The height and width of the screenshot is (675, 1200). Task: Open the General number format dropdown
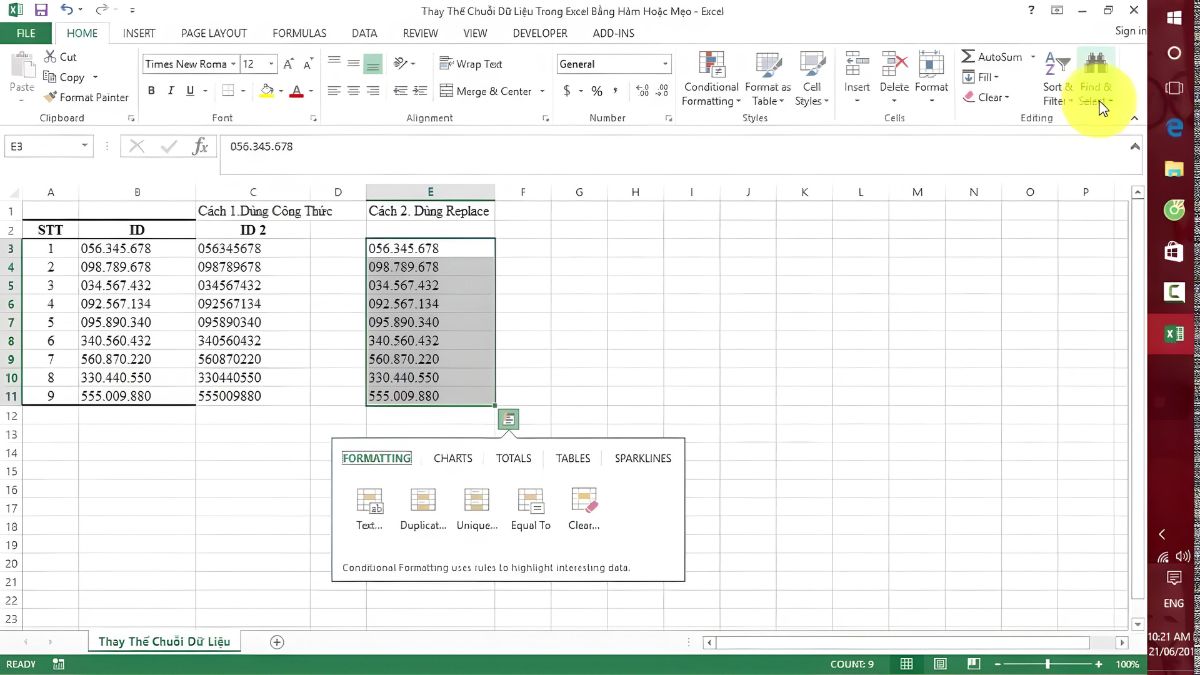tap(665, 63)
